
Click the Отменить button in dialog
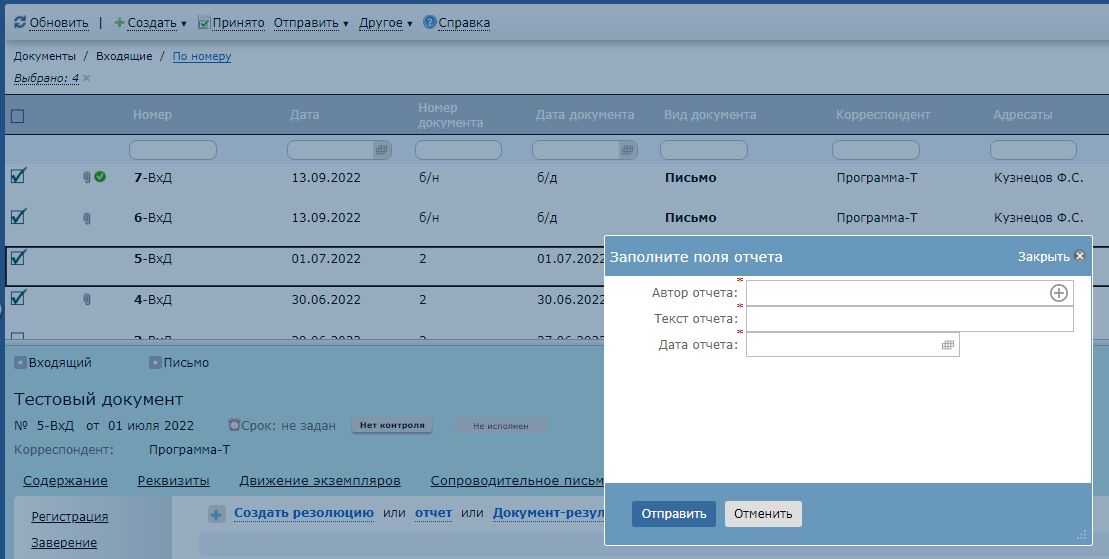(x=763, y=514)
